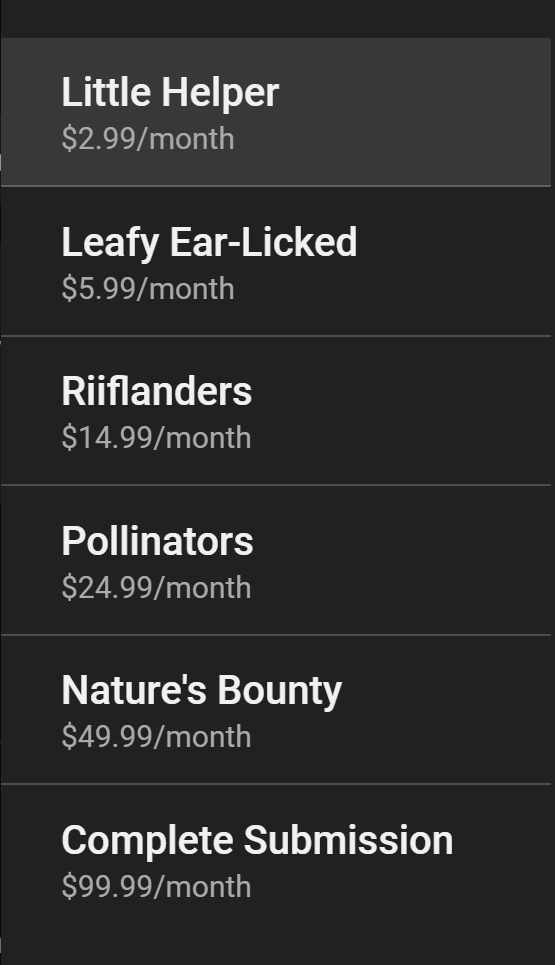Click the highlighted row's empty area beside Little Helper
Image resolution: width=555 pixels, height=965 pixels.
[x=418, y=111]
